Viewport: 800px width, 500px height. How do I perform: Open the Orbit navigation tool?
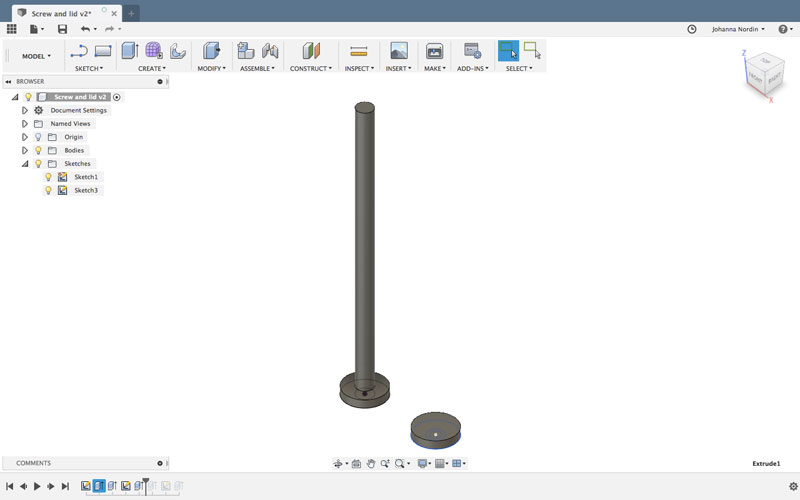pos(338,464)
